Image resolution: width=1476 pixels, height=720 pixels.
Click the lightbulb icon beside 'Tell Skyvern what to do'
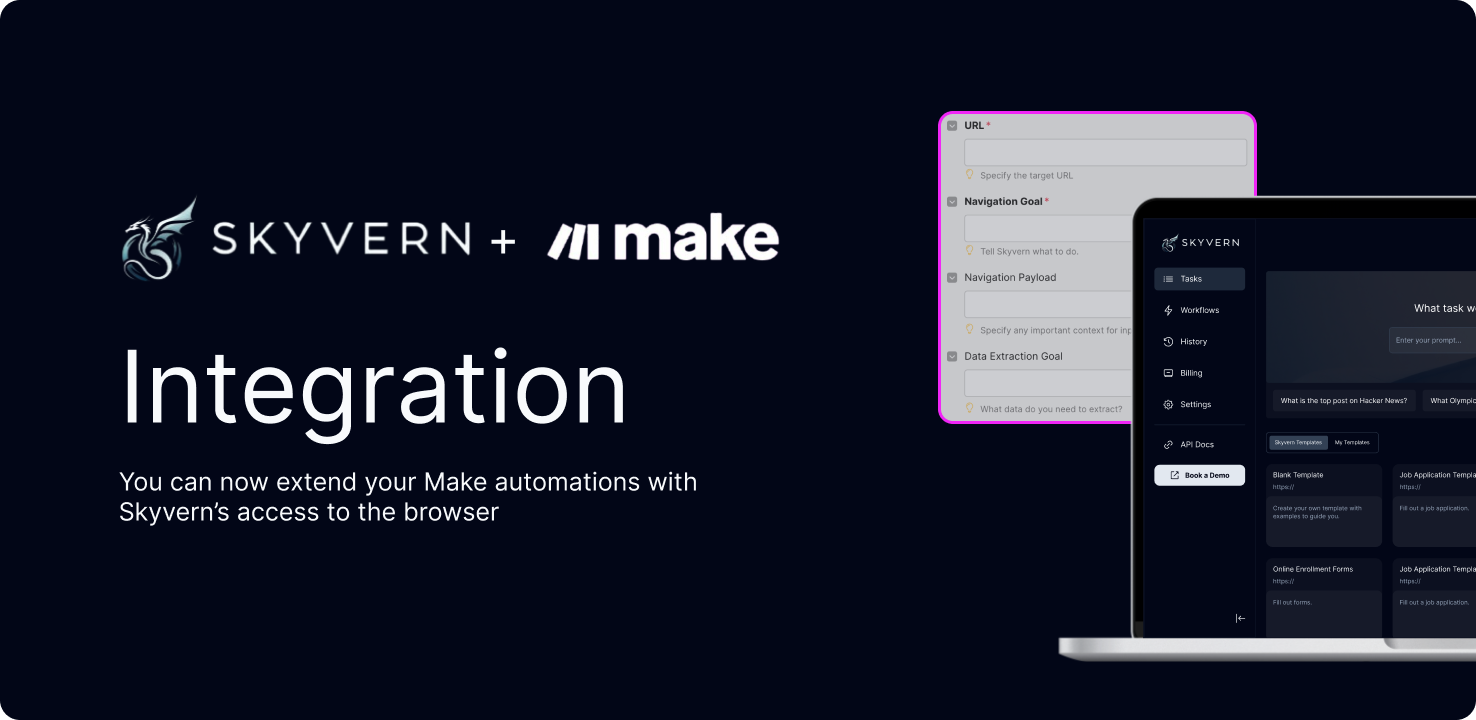[x=969, y=250]
